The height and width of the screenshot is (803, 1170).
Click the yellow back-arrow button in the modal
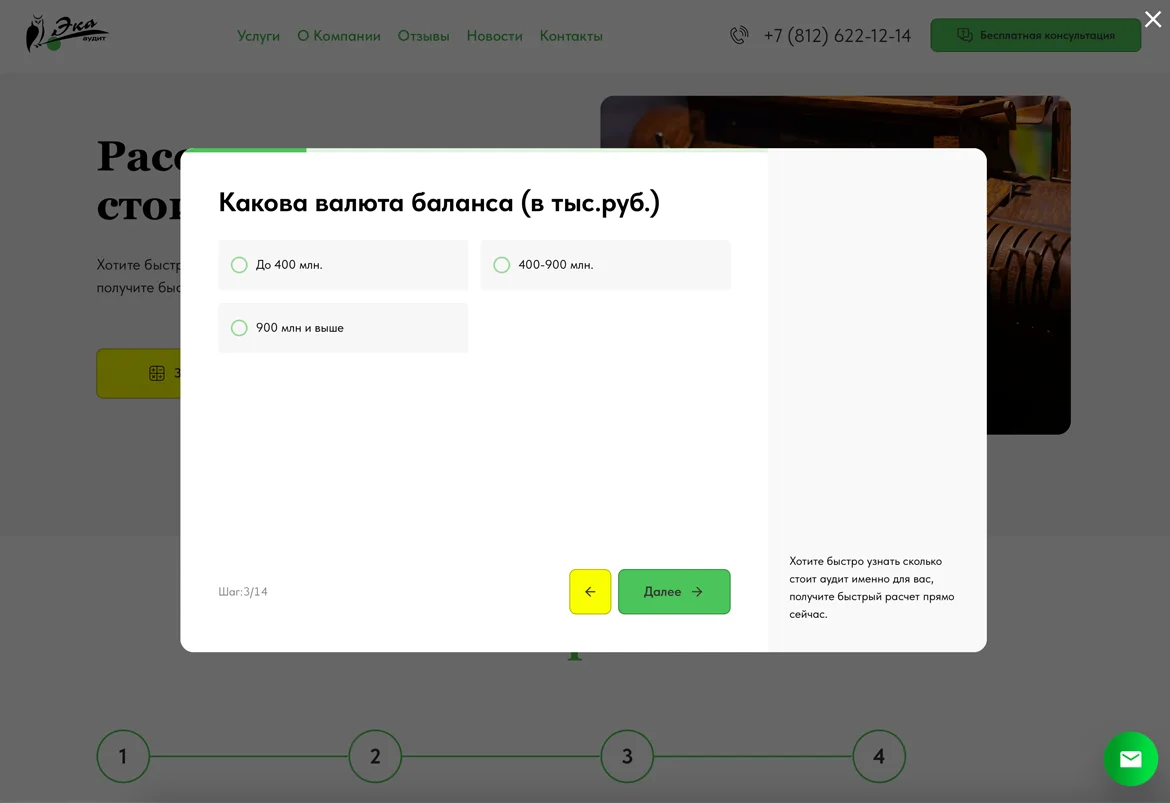(x=589, y=591)
